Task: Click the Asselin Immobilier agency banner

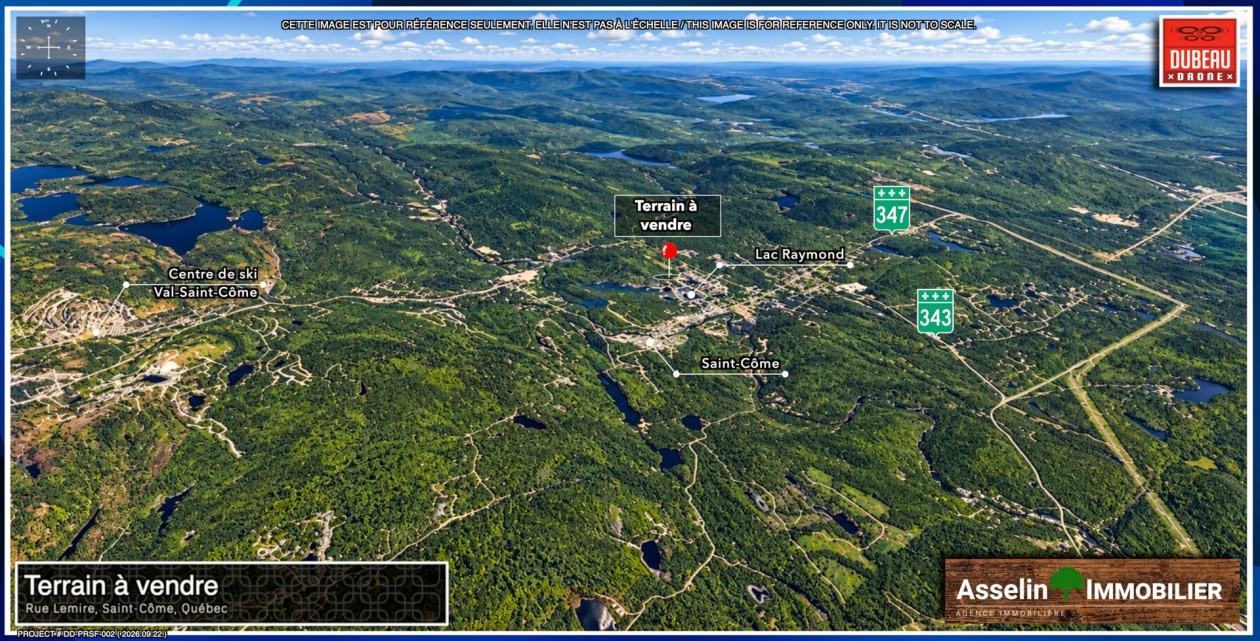Action: 1092,591
